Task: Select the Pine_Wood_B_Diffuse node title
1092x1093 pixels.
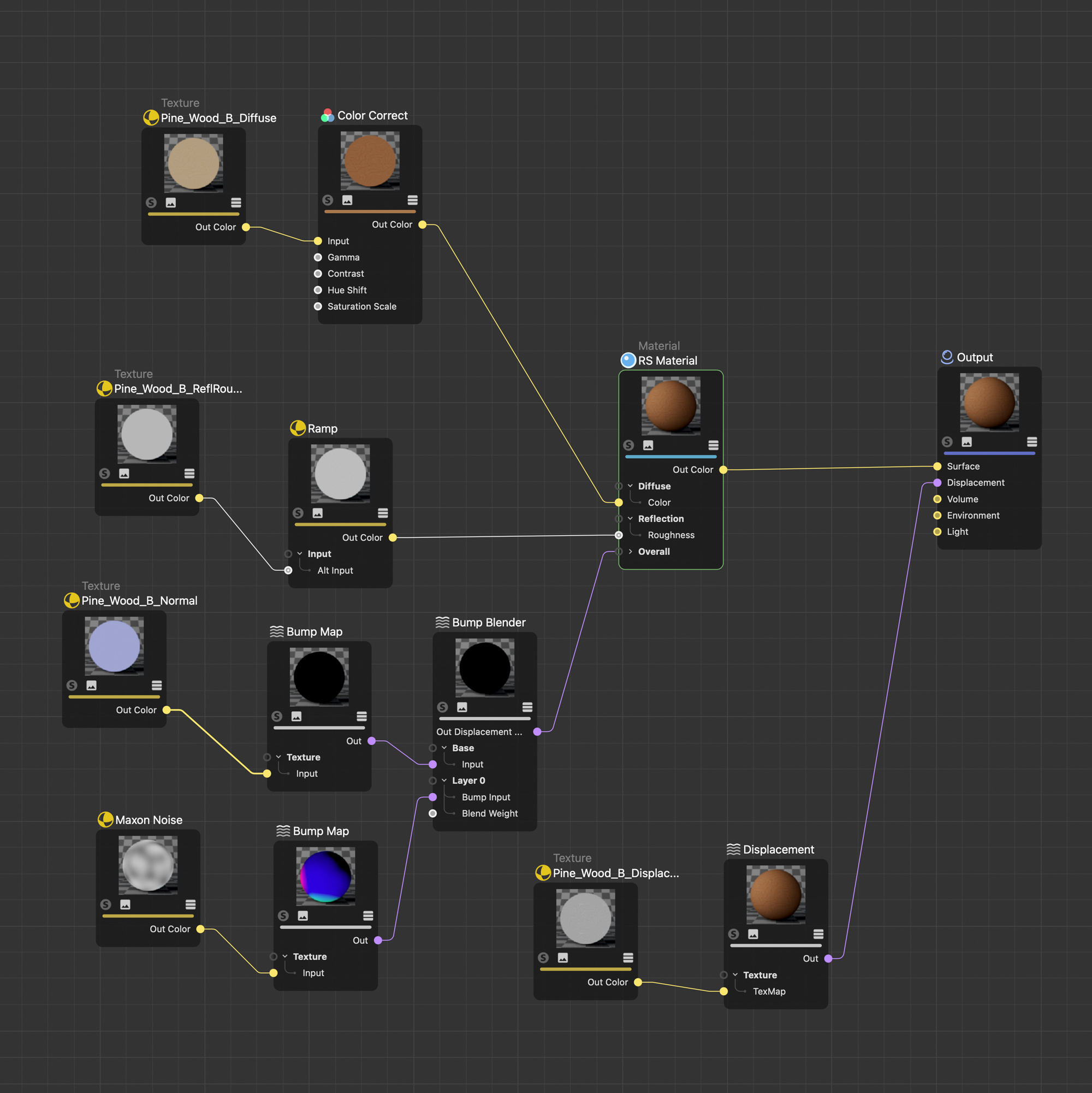Action: 218,118
